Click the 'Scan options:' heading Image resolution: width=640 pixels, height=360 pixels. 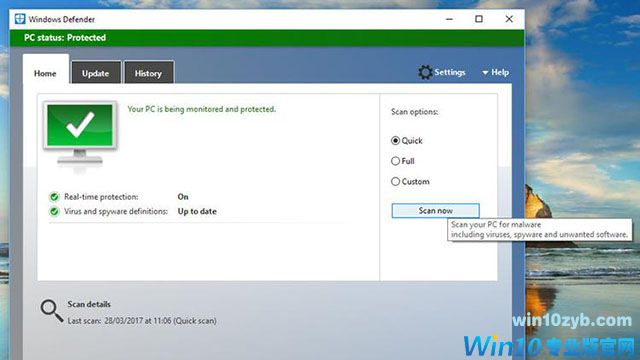click(x=415, y=112)
